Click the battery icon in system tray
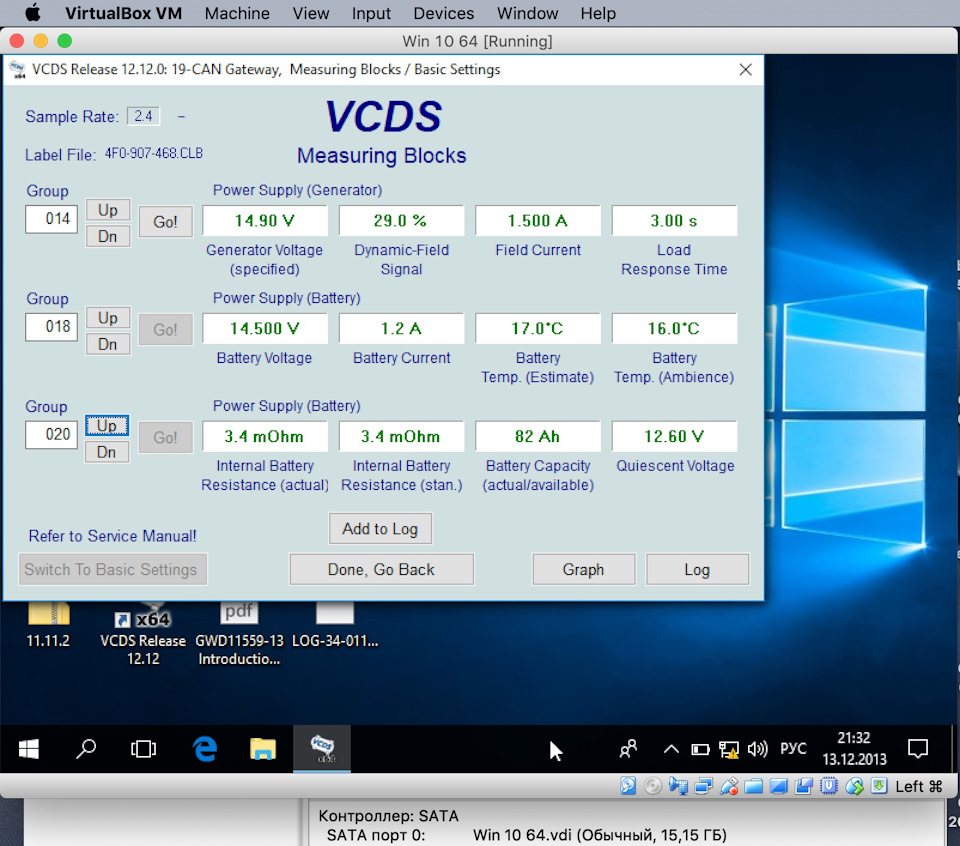This screenshot has height=846, width=960. pos(700,749)
